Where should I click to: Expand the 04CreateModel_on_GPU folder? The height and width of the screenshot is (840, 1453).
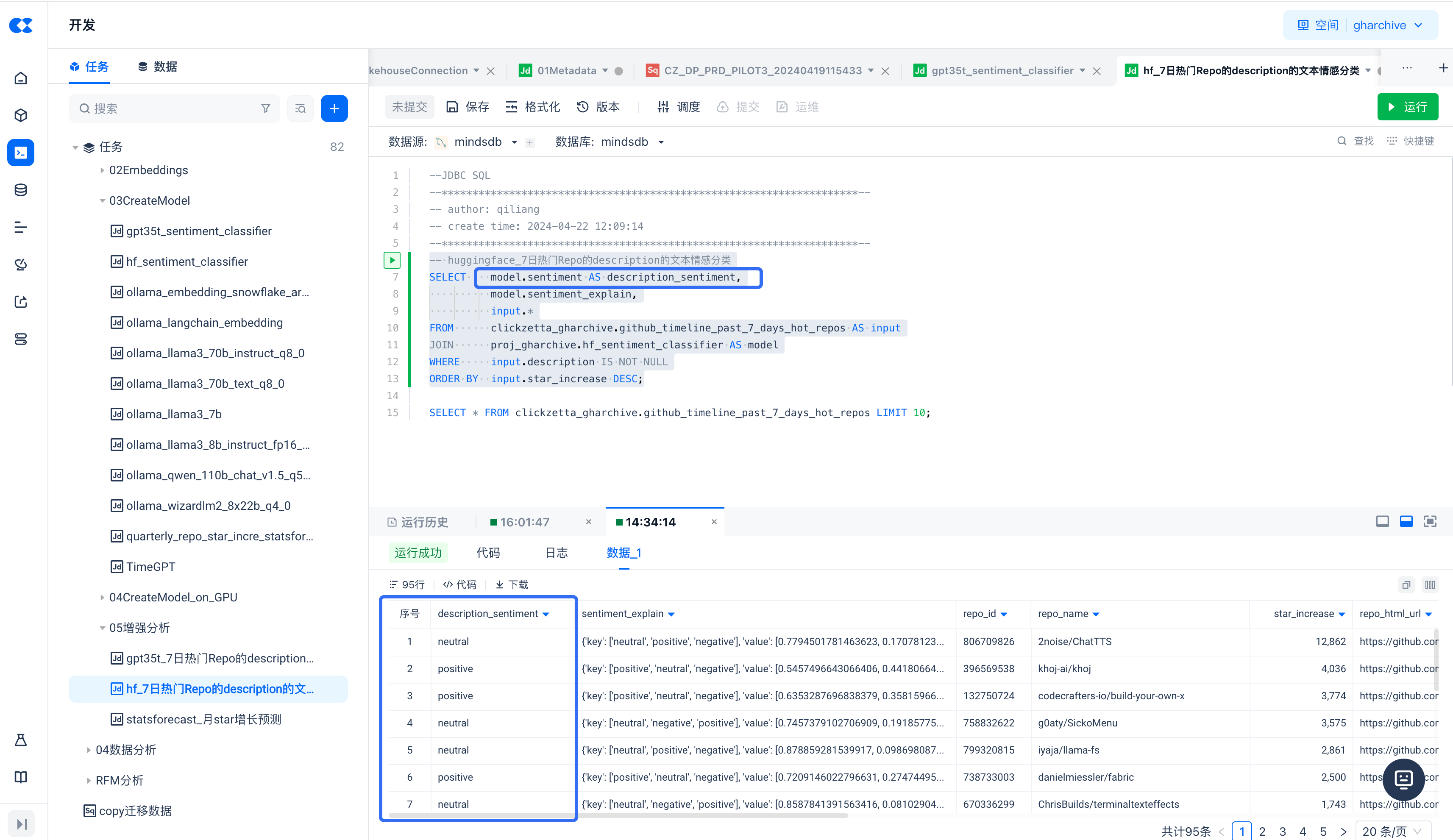pos(102,597)
